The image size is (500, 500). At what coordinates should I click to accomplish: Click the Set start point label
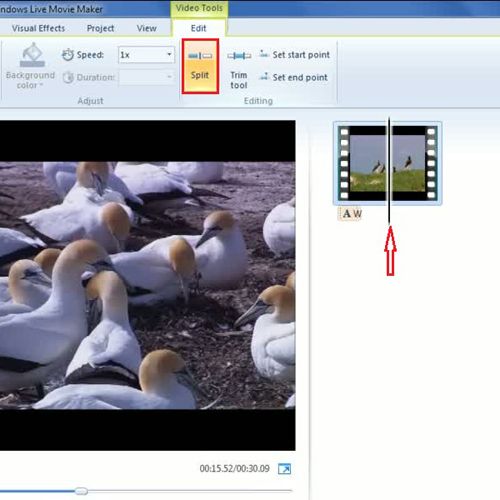coord(301,55)
